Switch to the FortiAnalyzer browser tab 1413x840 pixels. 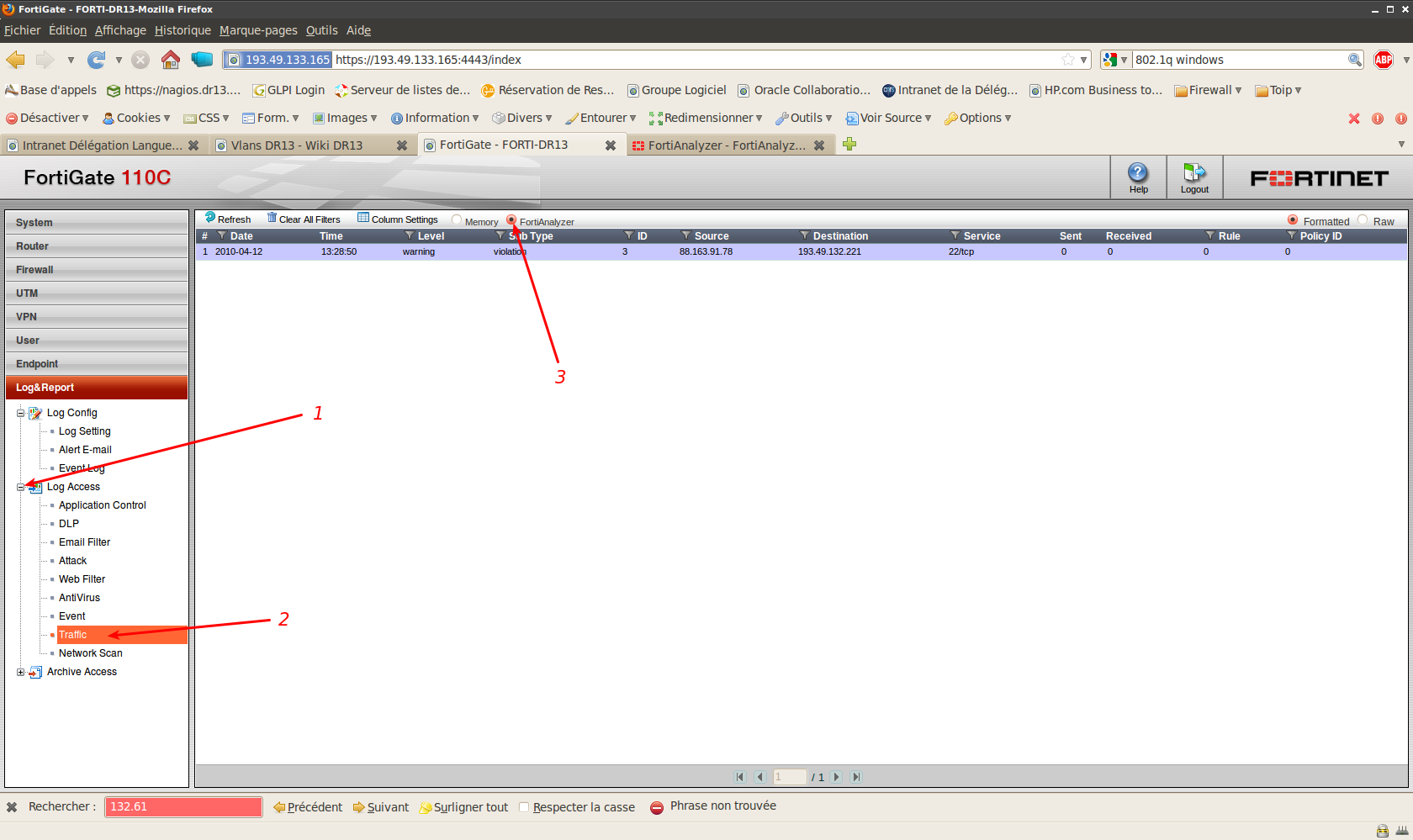[727, 145]
